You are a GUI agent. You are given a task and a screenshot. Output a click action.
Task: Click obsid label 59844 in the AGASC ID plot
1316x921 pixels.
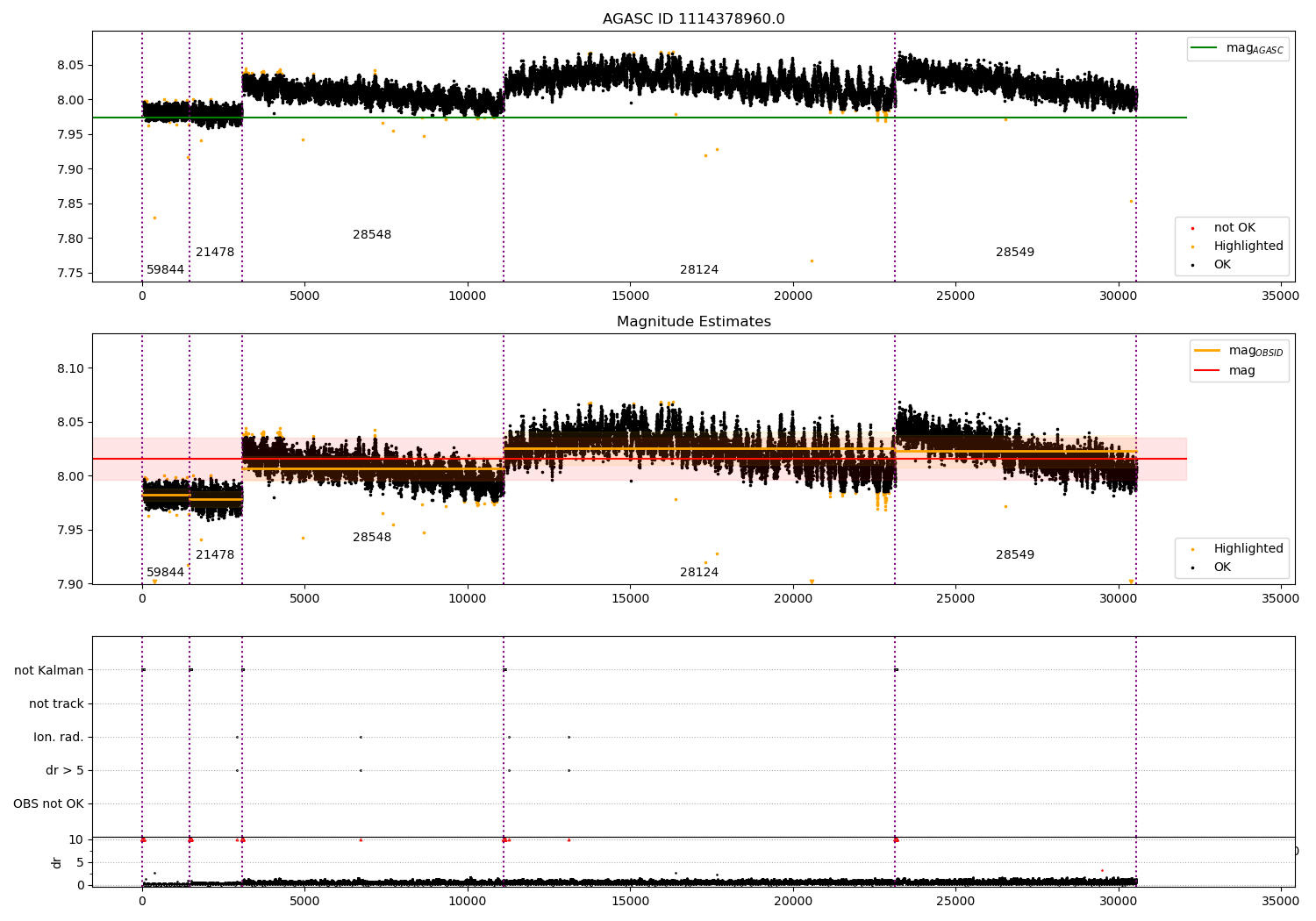tap(165, 270)
